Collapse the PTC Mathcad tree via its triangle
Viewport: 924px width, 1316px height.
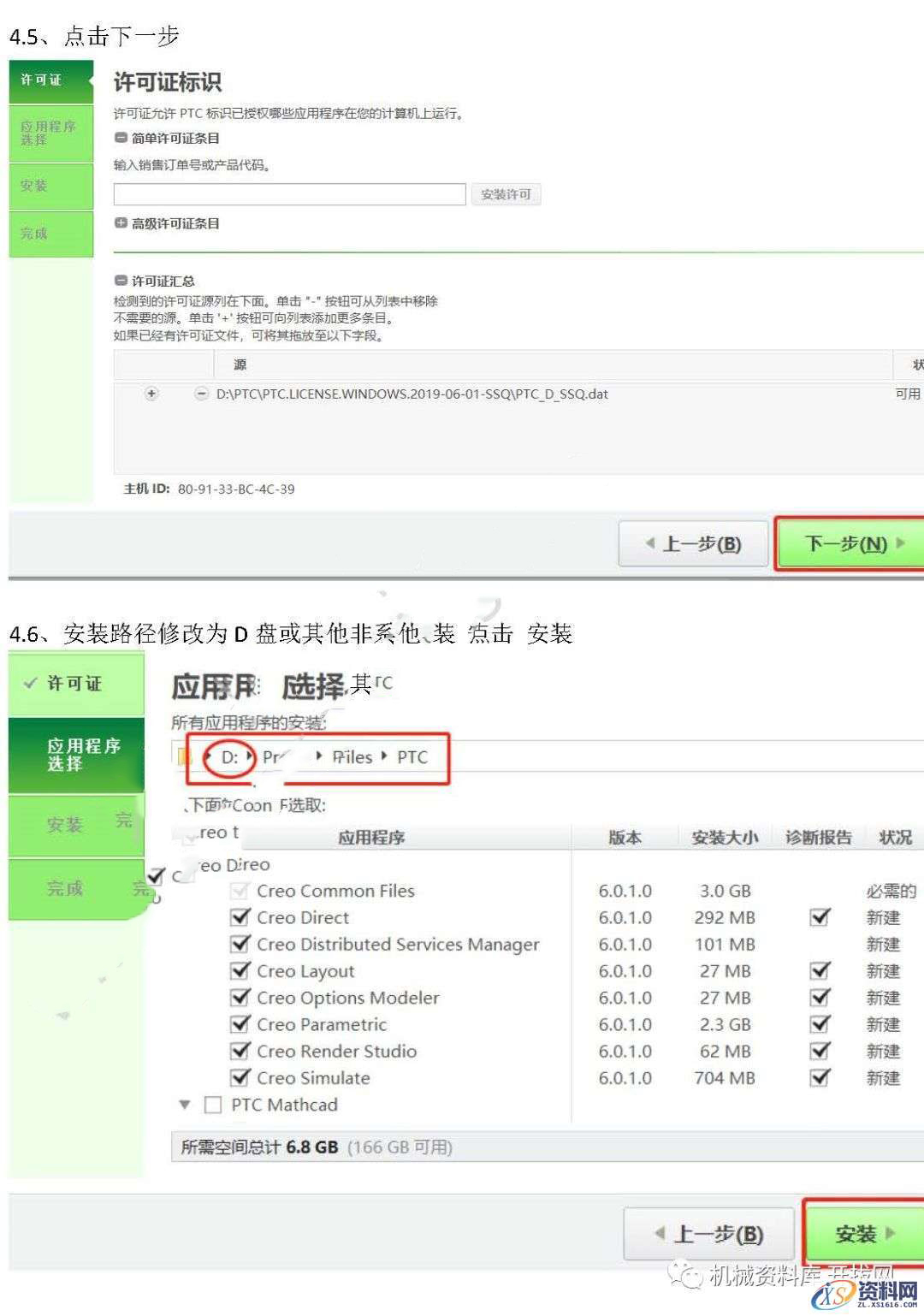[184, 1105]
